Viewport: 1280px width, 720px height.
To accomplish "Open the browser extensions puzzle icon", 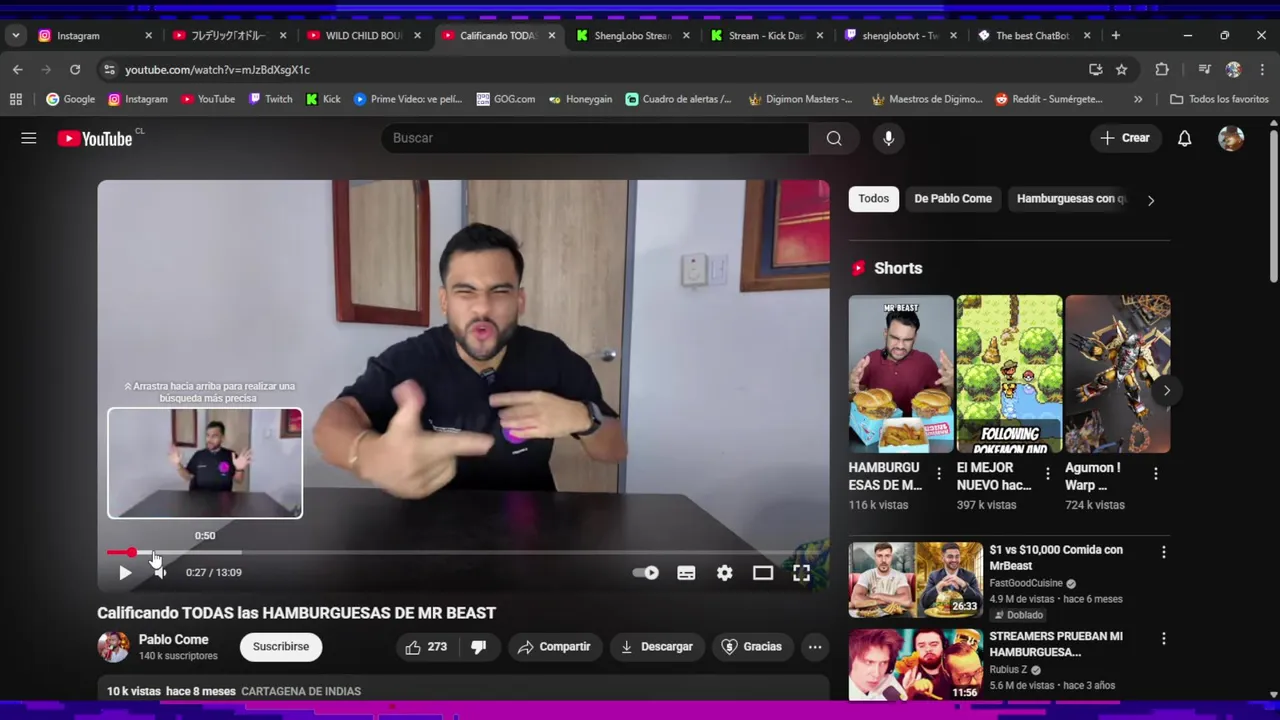I will [x=1161, y=69].
